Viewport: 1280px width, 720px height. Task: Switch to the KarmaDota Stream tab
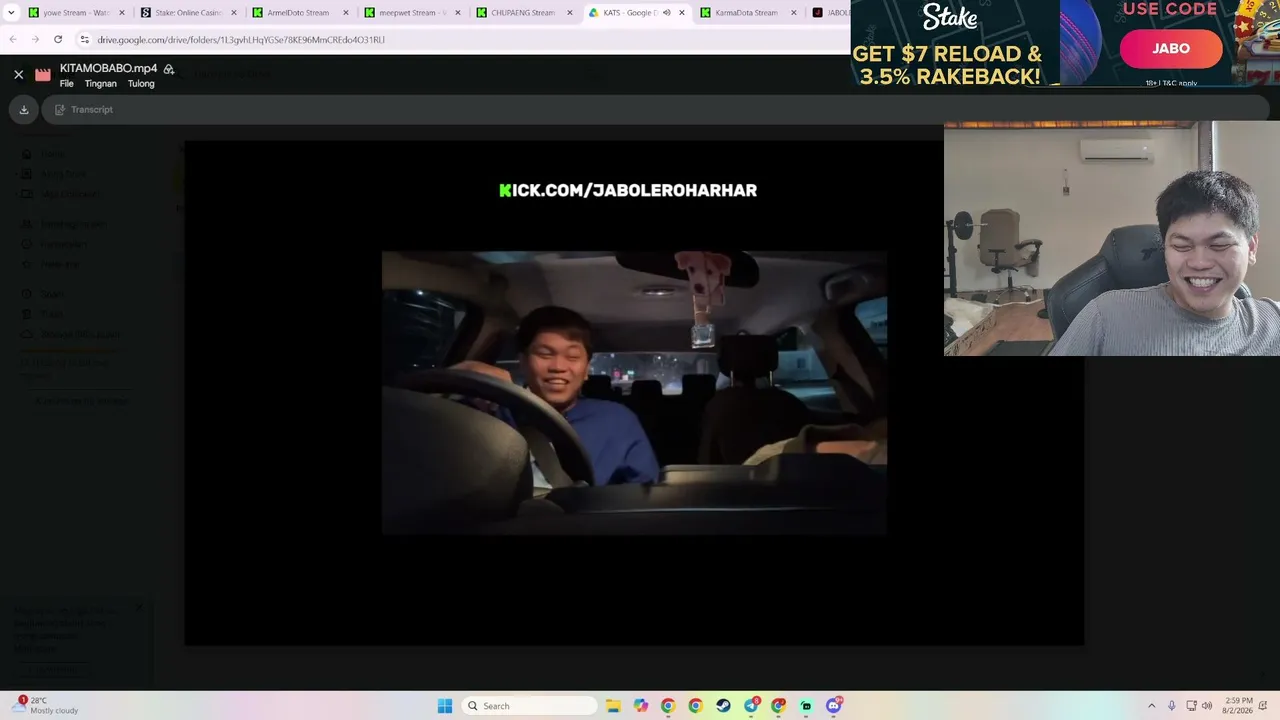point(747,13)
